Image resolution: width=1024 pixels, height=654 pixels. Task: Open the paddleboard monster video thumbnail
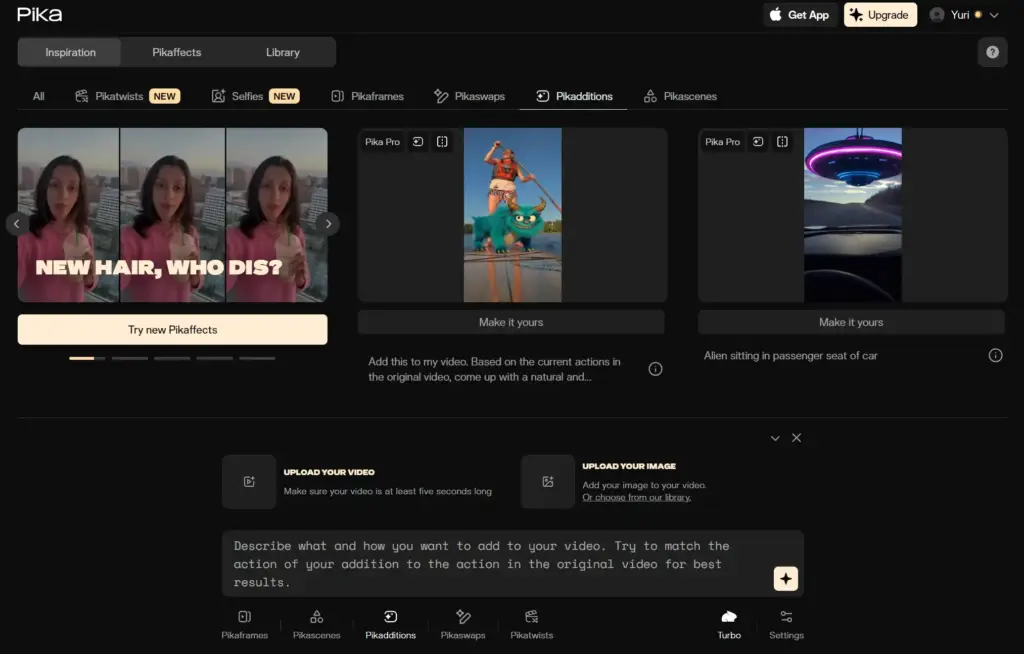coord(513,215)
